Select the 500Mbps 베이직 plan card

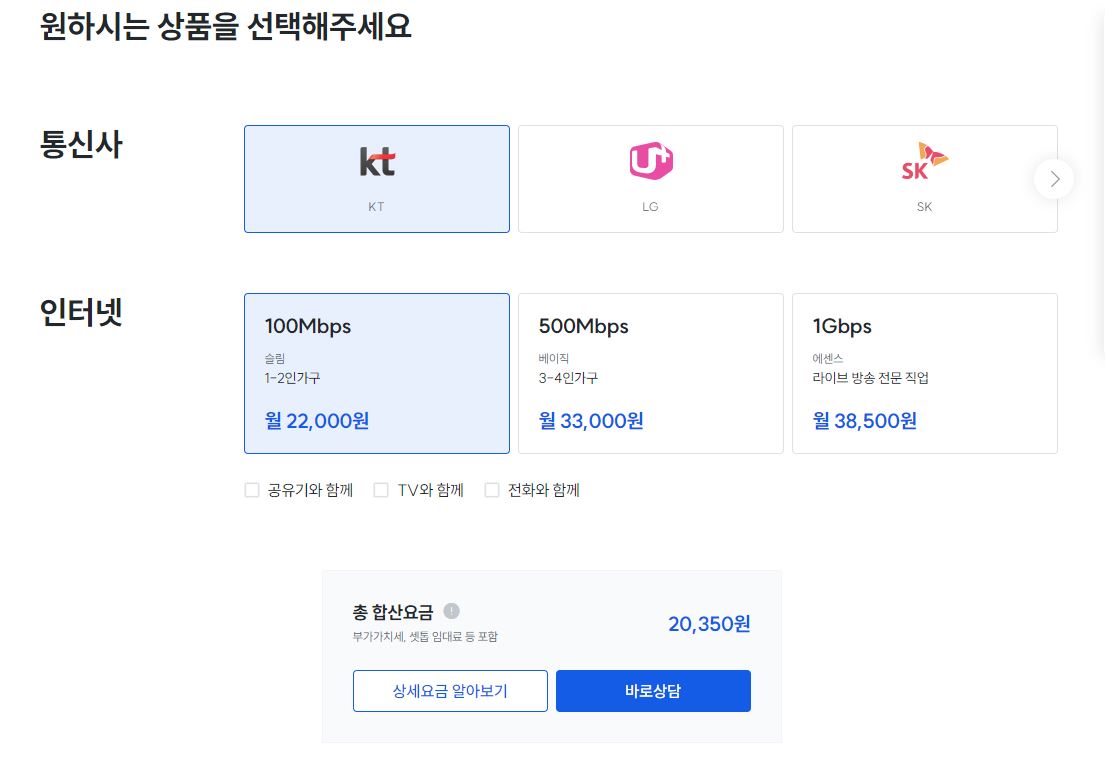(650, 372)
